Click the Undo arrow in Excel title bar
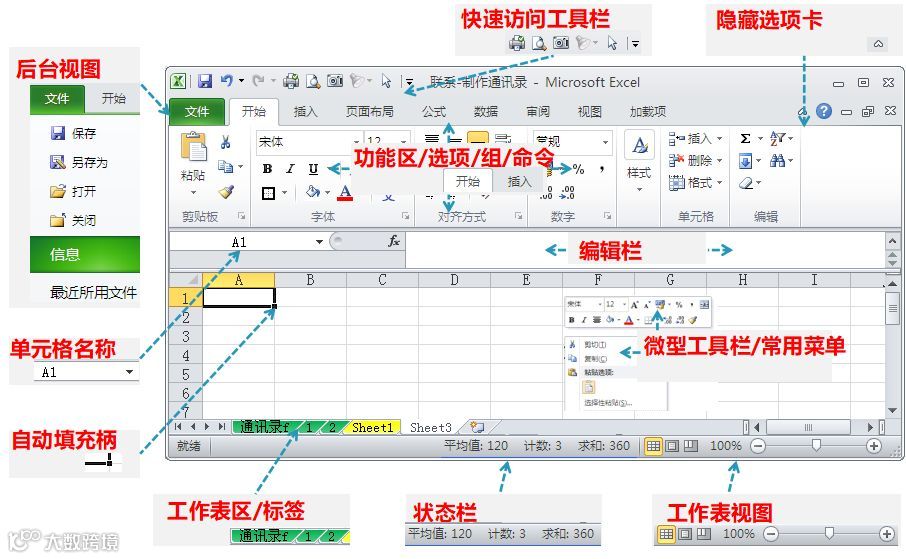 click(x=227, y=81)
